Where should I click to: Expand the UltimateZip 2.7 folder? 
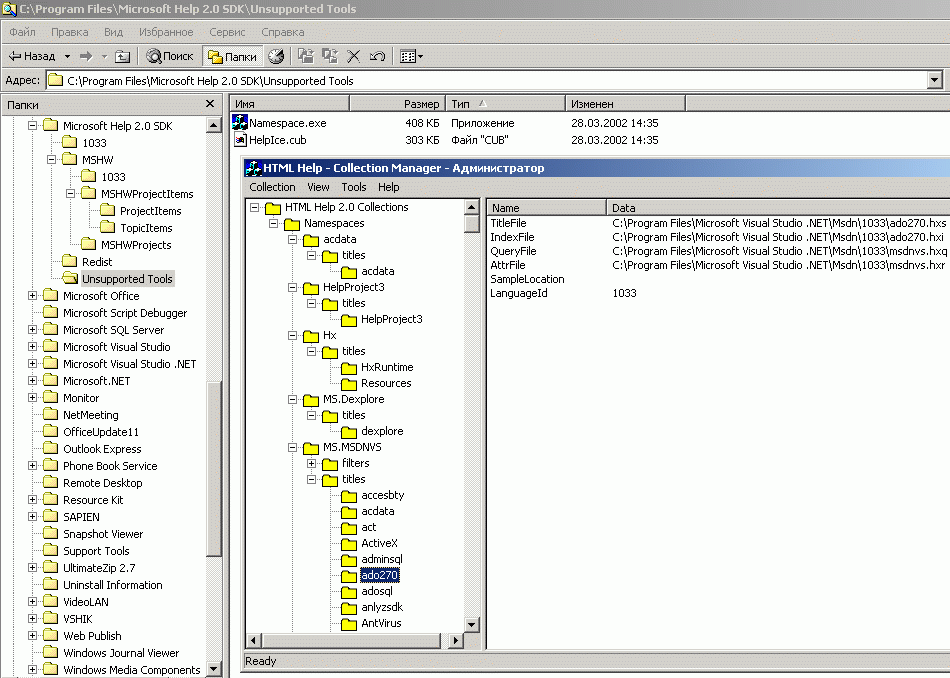point(32,567)
